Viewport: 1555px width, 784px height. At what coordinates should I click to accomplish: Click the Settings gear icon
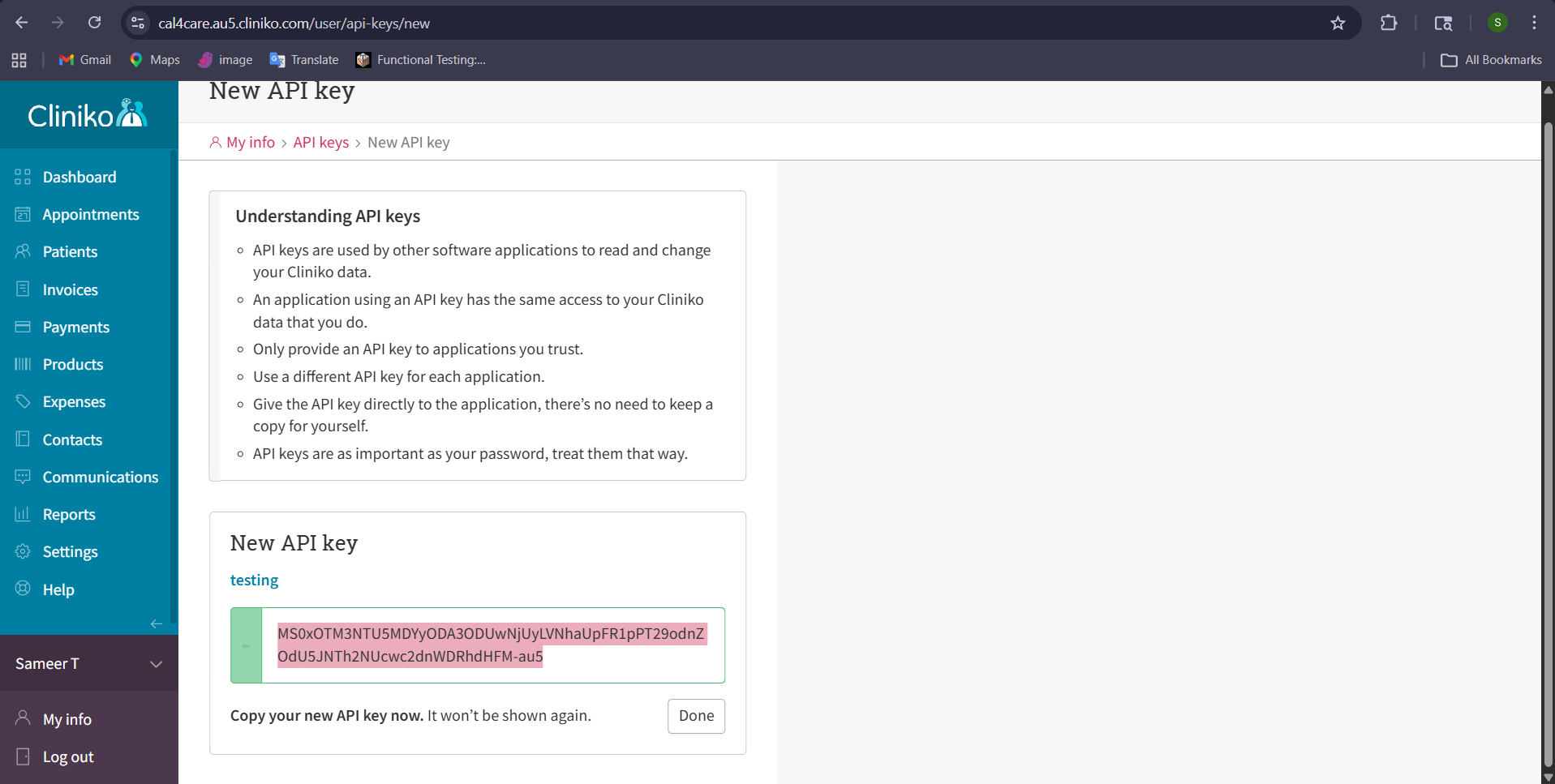tap(23, 551)
